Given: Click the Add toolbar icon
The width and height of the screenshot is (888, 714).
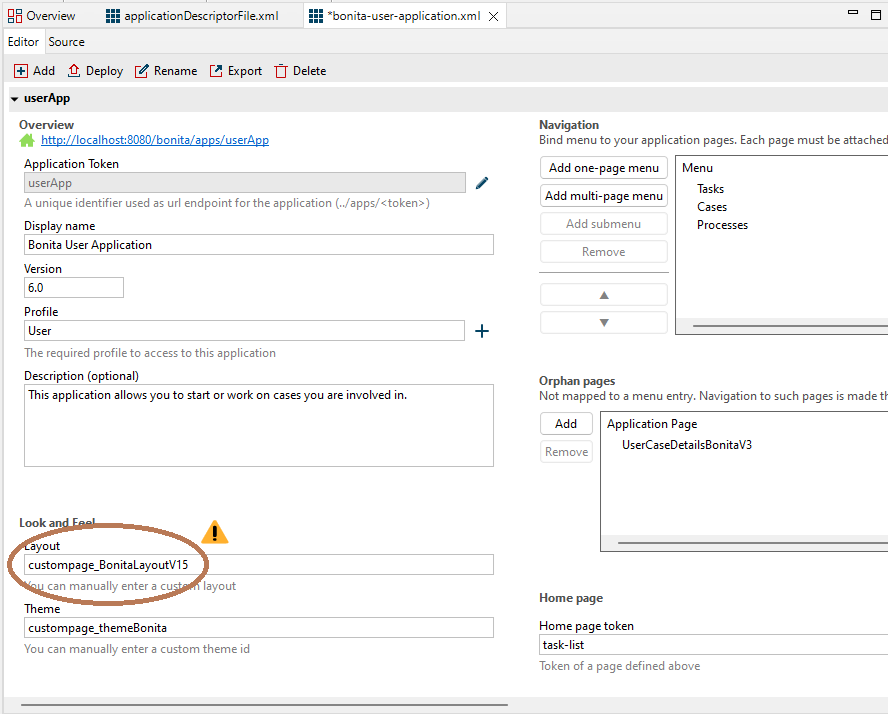Looking at the screenshot, I should coord(21,71).
